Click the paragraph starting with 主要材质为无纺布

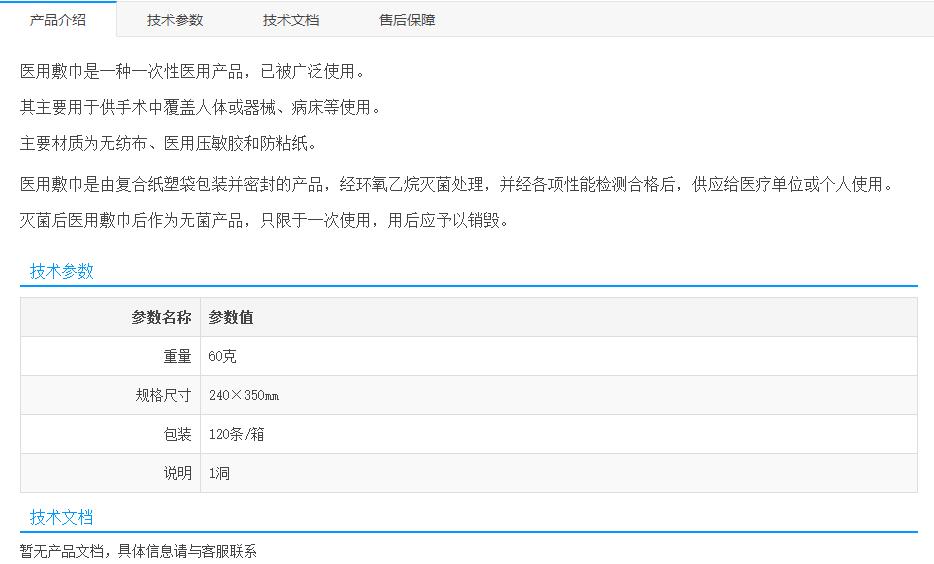(168, 143)
